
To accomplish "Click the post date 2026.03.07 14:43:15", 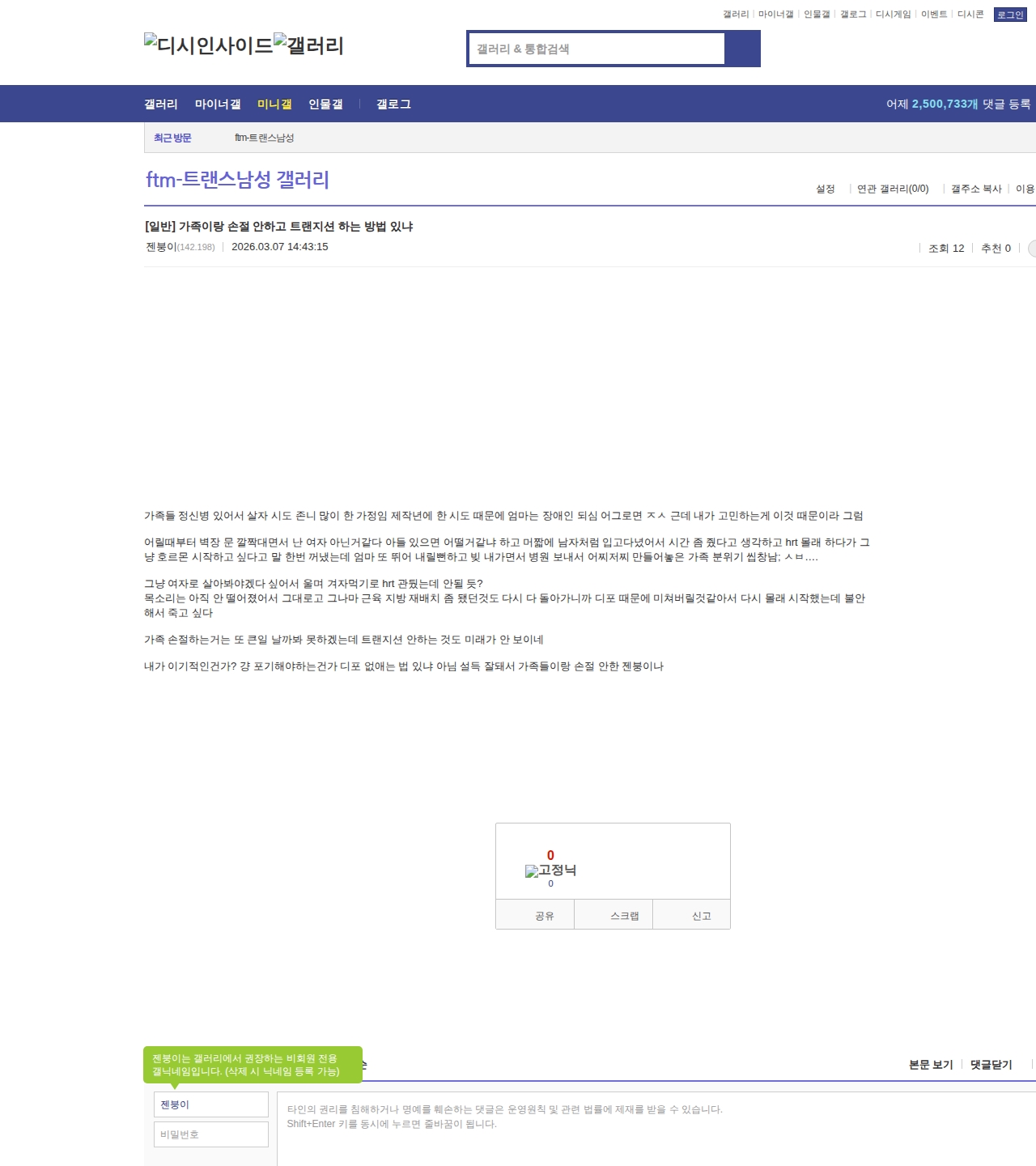I will (x=280, y=247).
